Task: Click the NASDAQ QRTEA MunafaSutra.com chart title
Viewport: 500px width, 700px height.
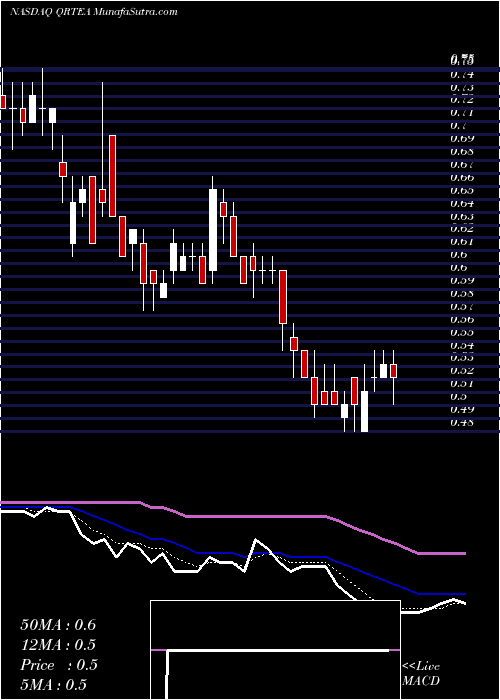Action: tap(94, 12)
